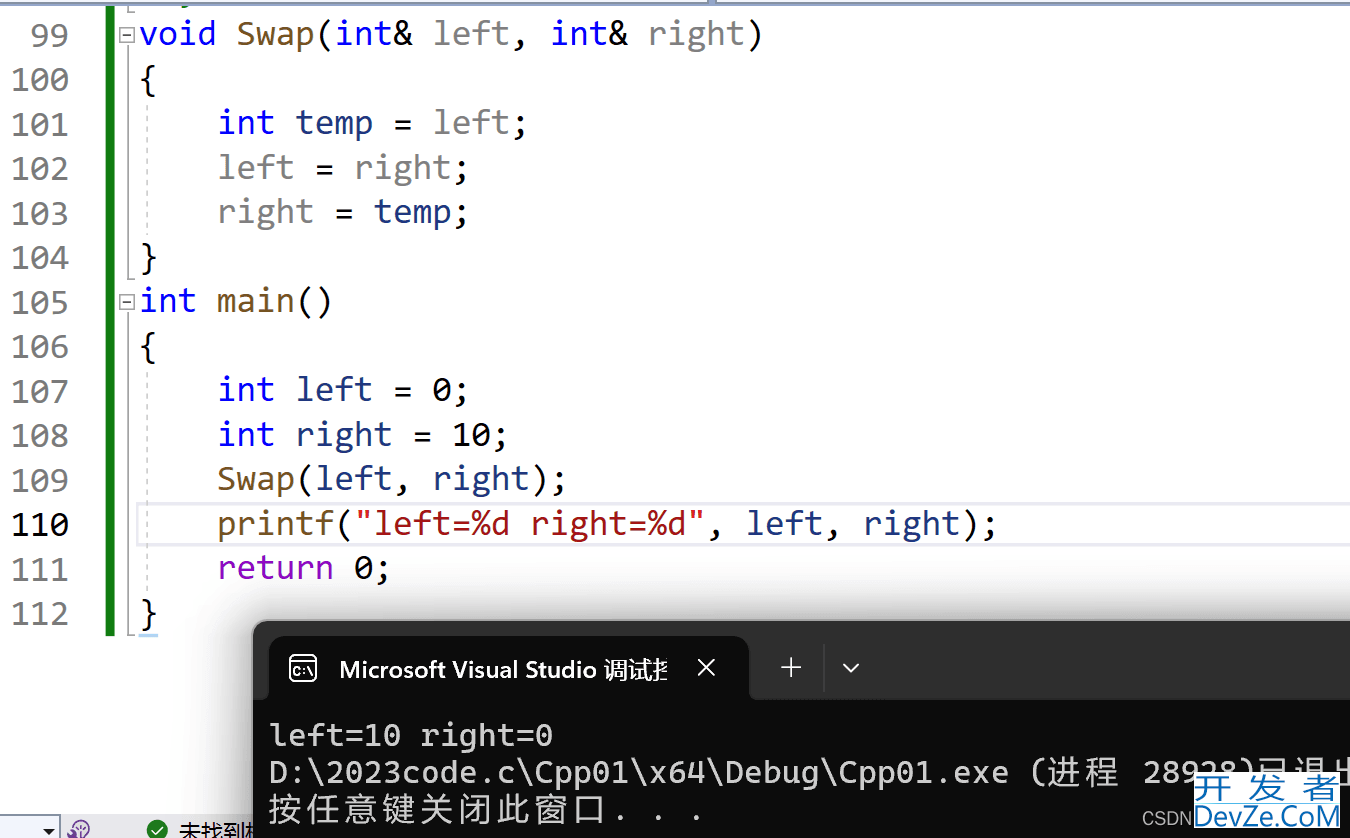Click 'int right = 10;' on line 108
Viewport: 1350px width, 838px height.
pyautogui.click(x=363, y=435)
